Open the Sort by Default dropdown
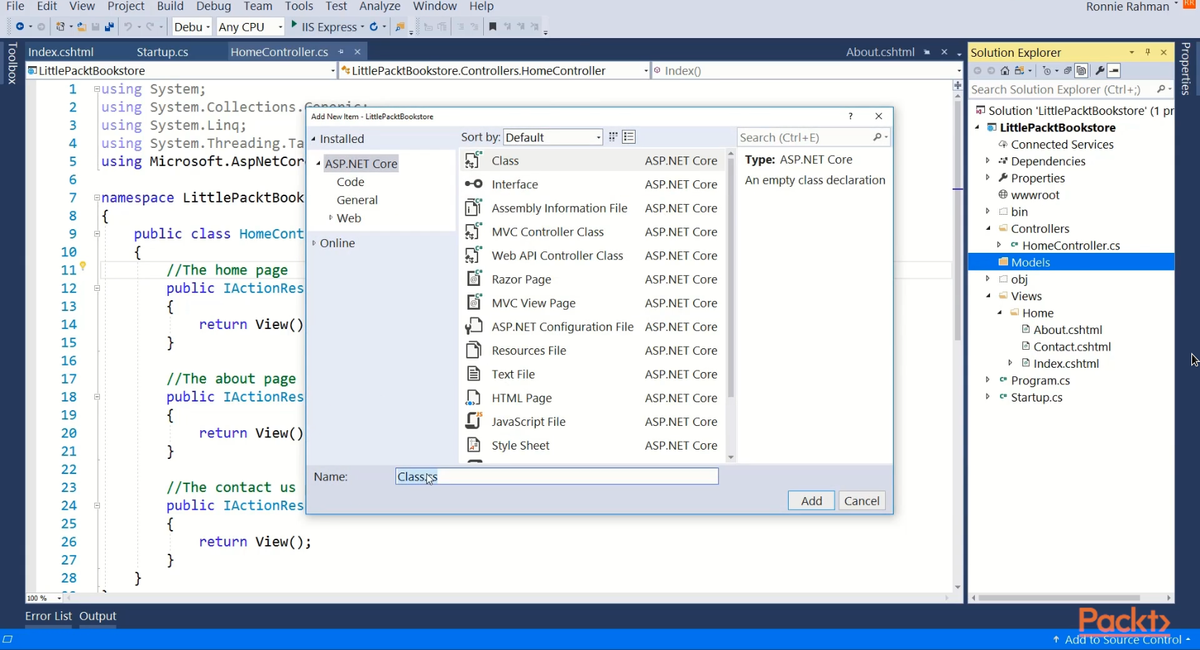 [x=553, y=137]
